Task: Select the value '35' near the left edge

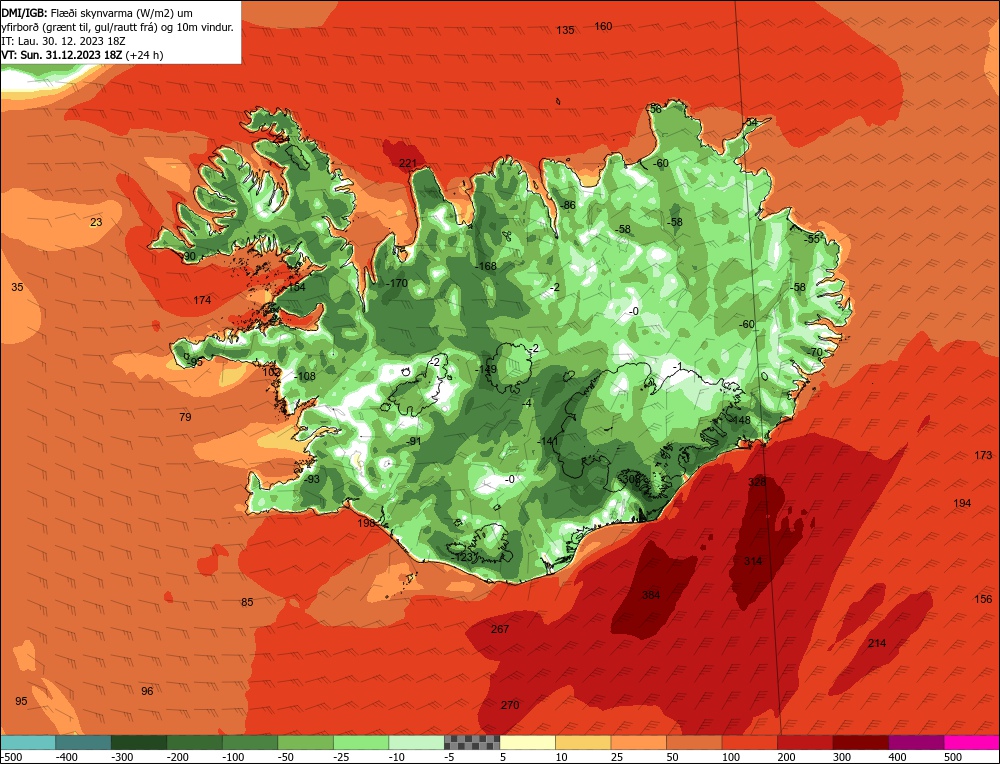Action: (17, 287)
